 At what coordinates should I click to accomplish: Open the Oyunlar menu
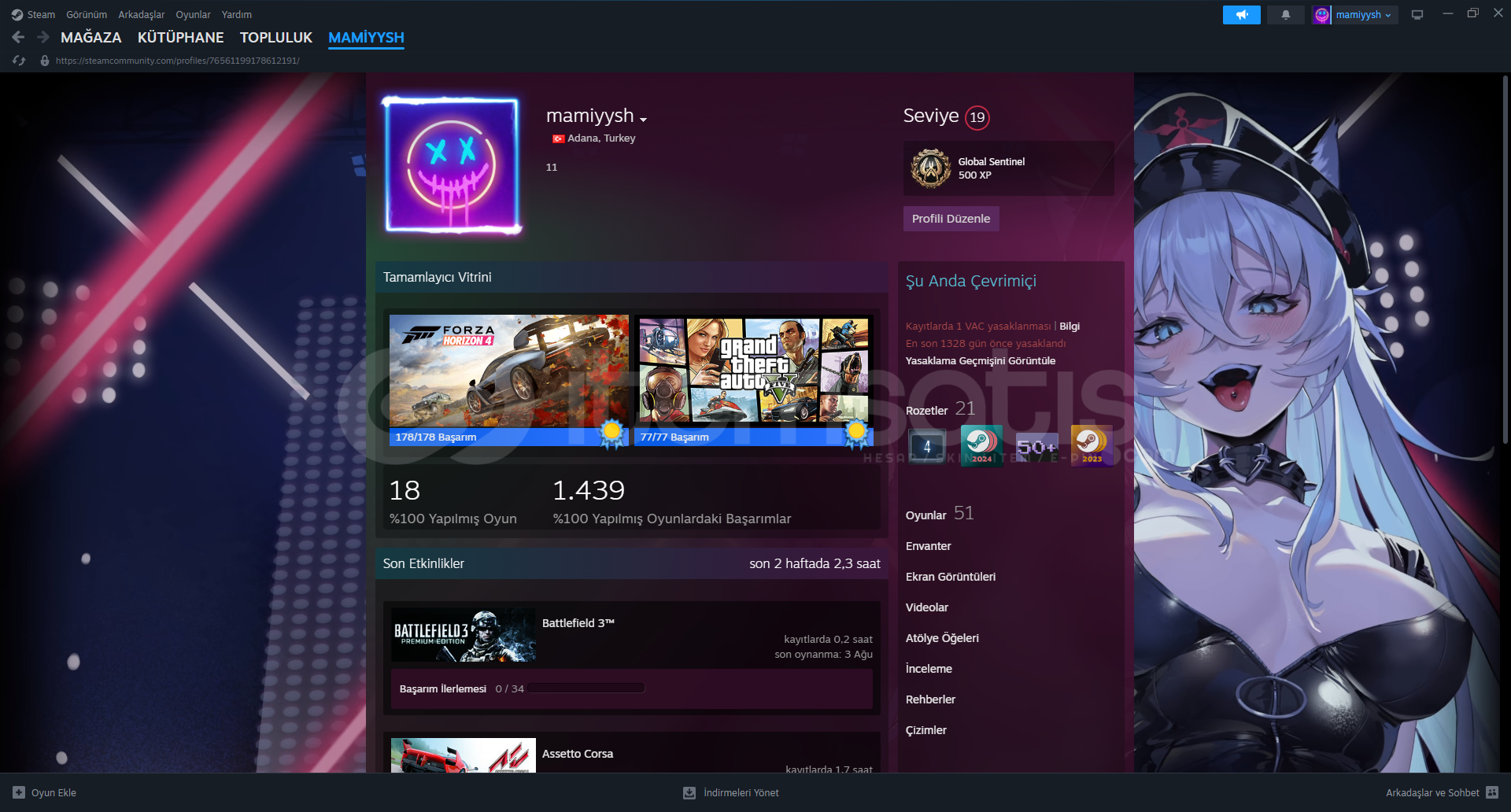click(193, 15)
